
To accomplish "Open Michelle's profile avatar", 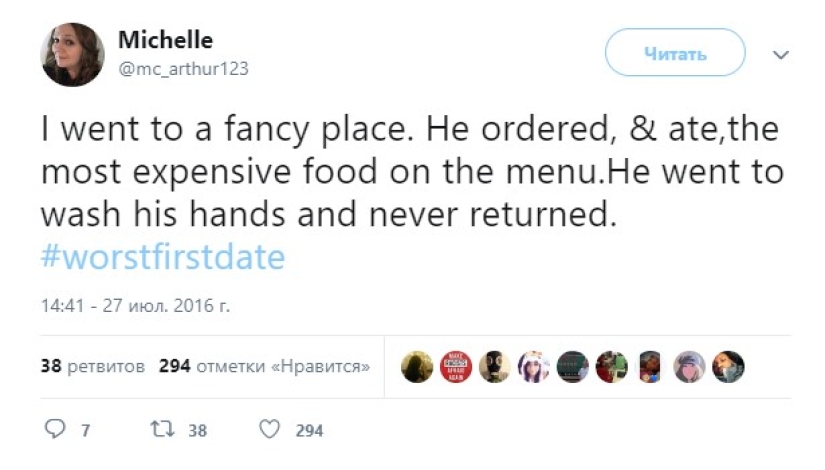I will (72, 54).
